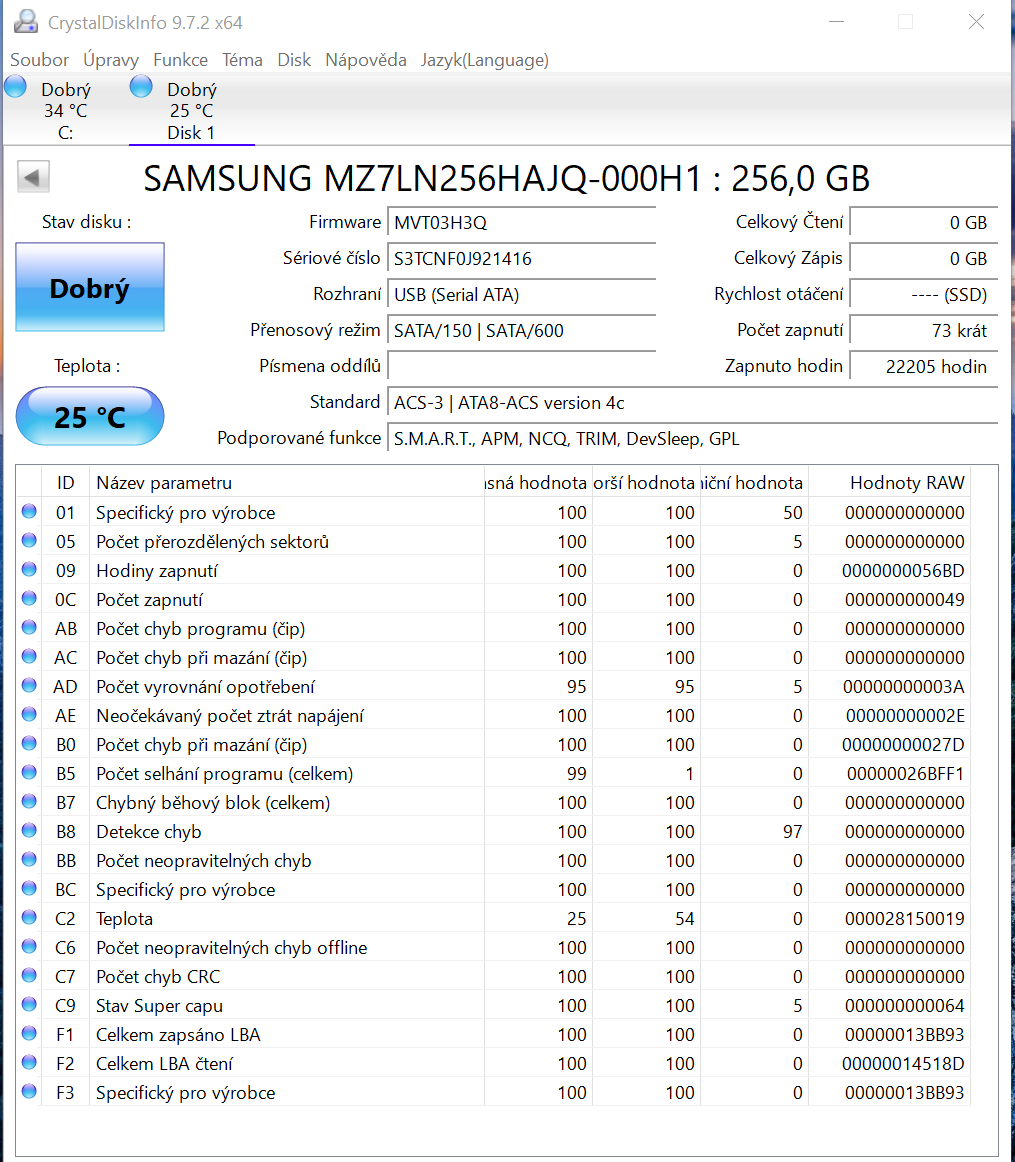This screenshot has width=1015, height=1162.
Task: Click the Dobrý health status button
Action: [89, 288]
